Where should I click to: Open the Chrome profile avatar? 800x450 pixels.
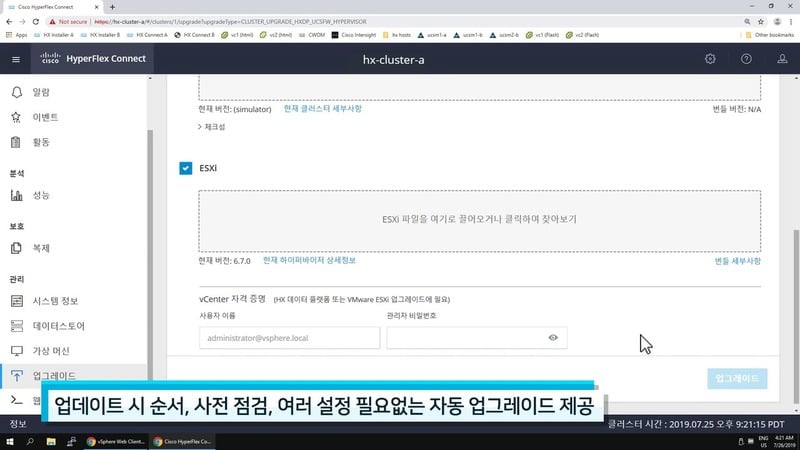[x=777, y=22]
